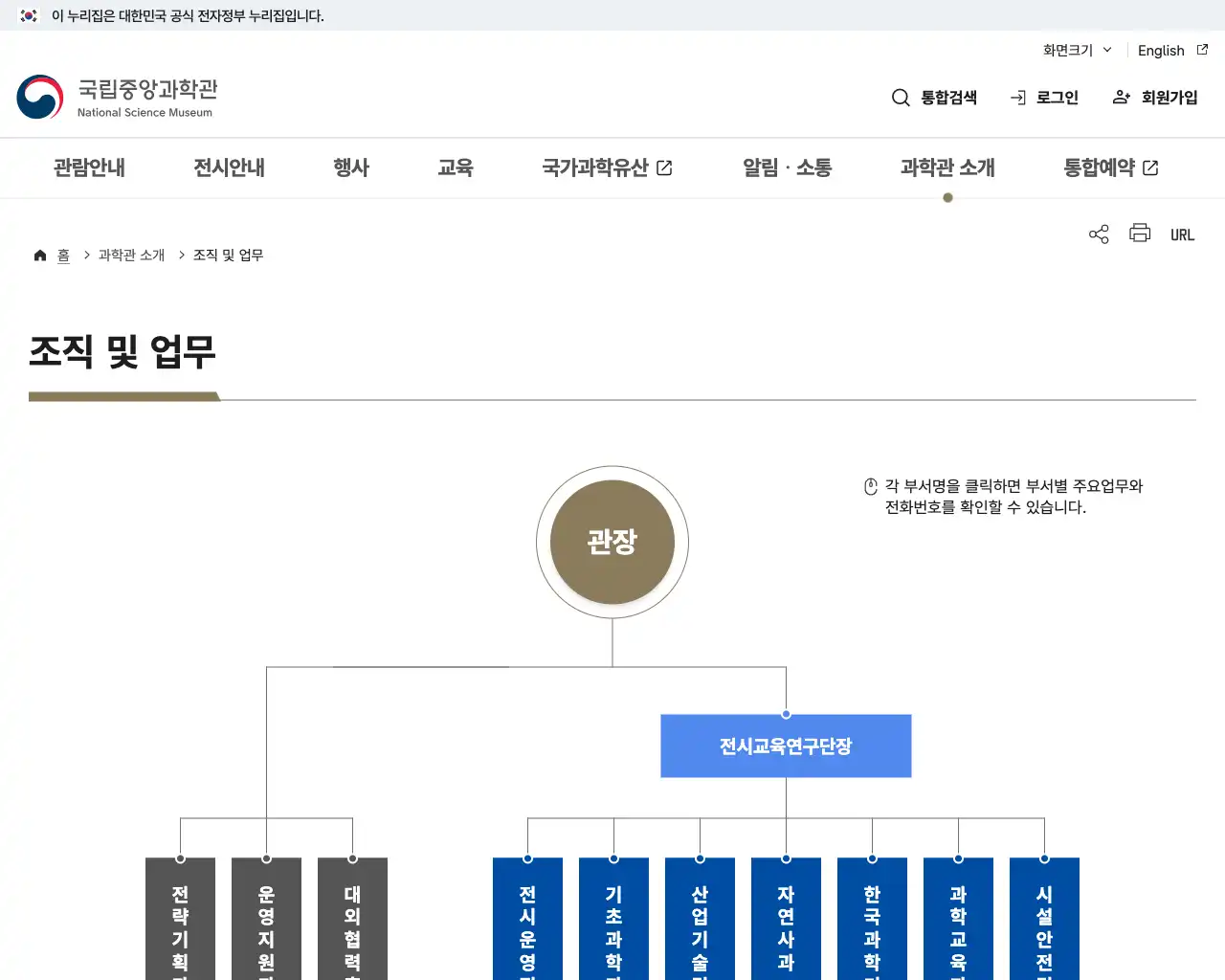The width and height of the screenshot is (1225, 980).
Task: Click the home icon in the breadcrumb
Action: click(40, 254)
